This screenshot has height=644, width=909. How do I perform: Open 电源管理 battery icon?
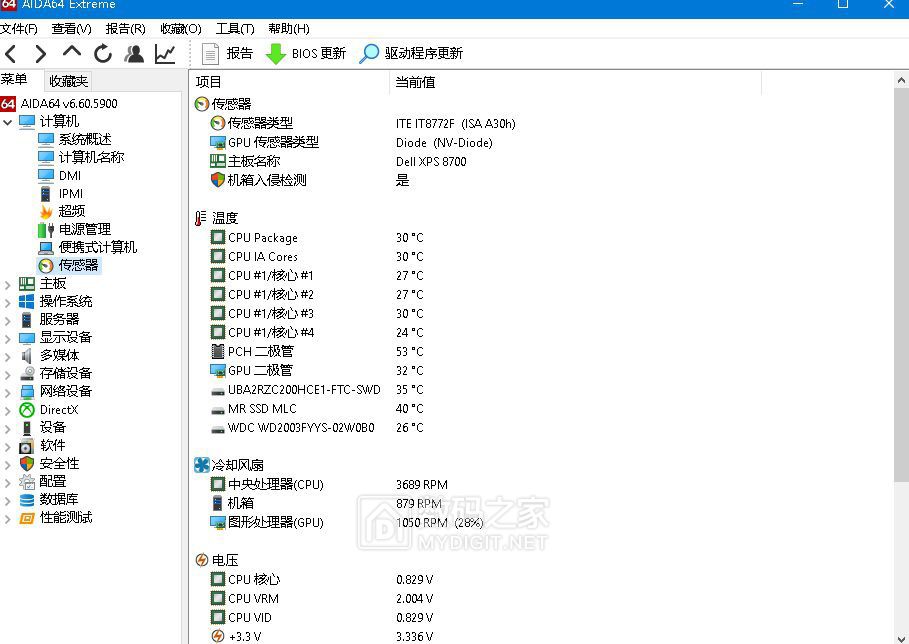click(46, 230)
